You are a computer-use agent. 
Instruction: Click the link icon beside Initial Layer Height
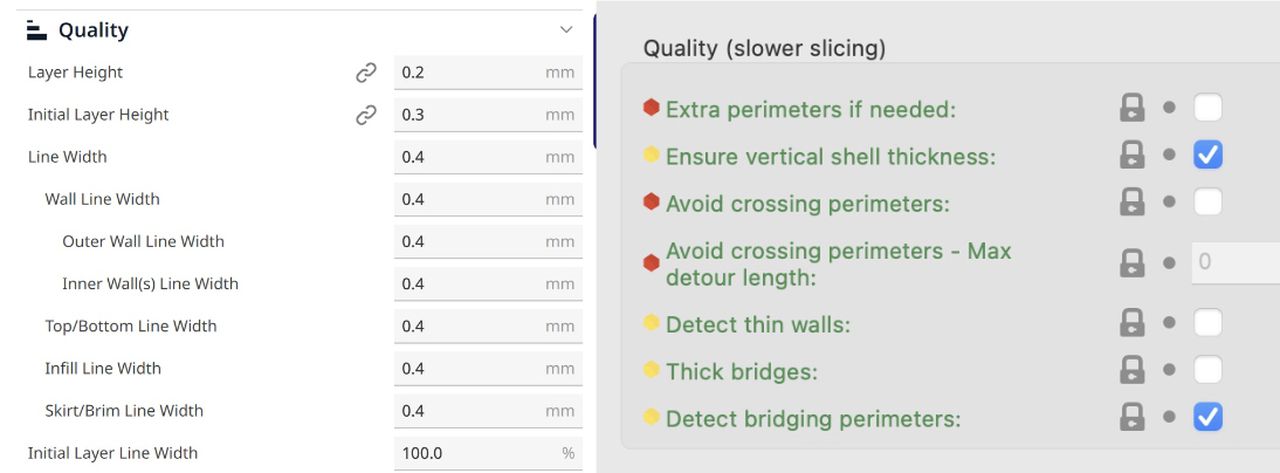tap(366, 115)
